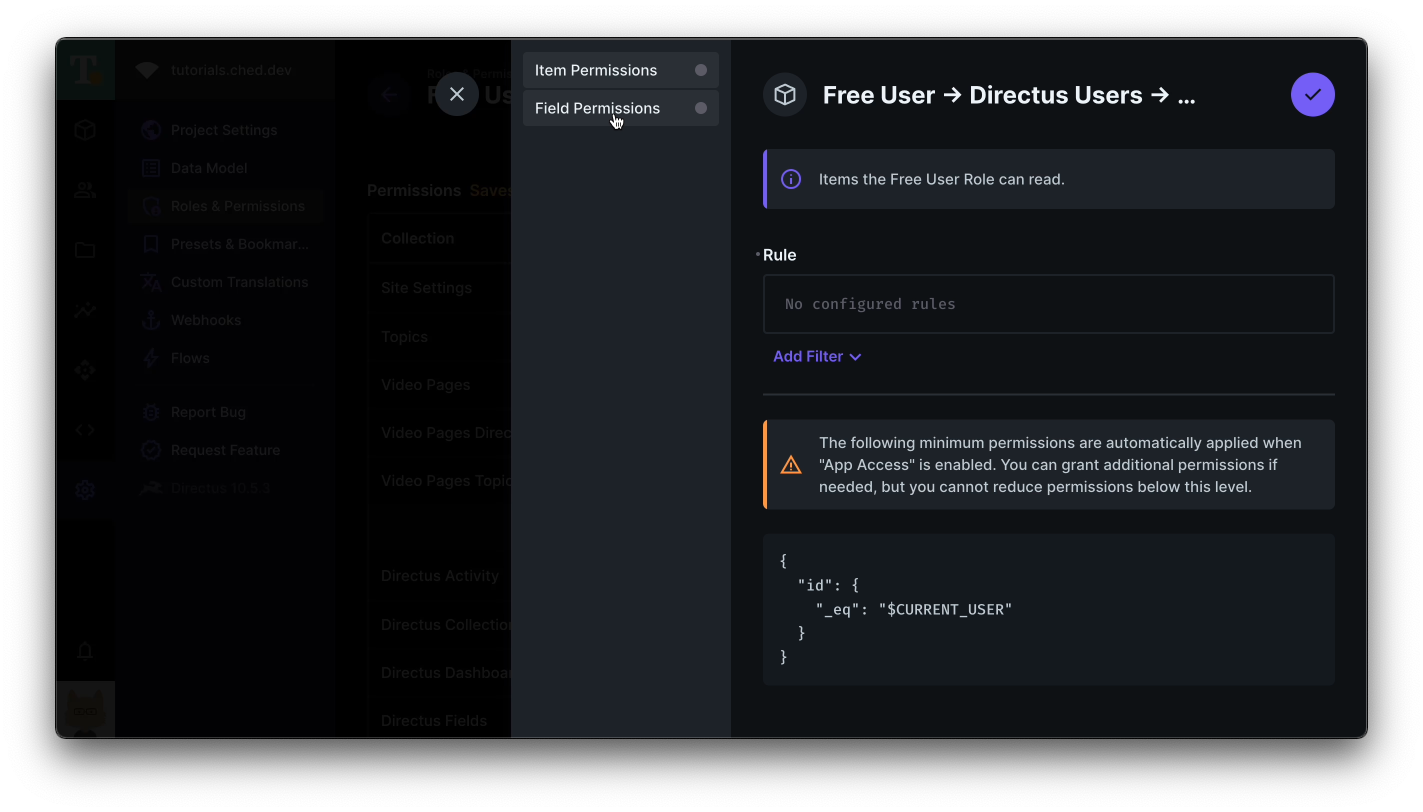Click the cube icon beside the drawer title
The image size is (1423, 812).
pyautogui.click(x=784, y=94)
